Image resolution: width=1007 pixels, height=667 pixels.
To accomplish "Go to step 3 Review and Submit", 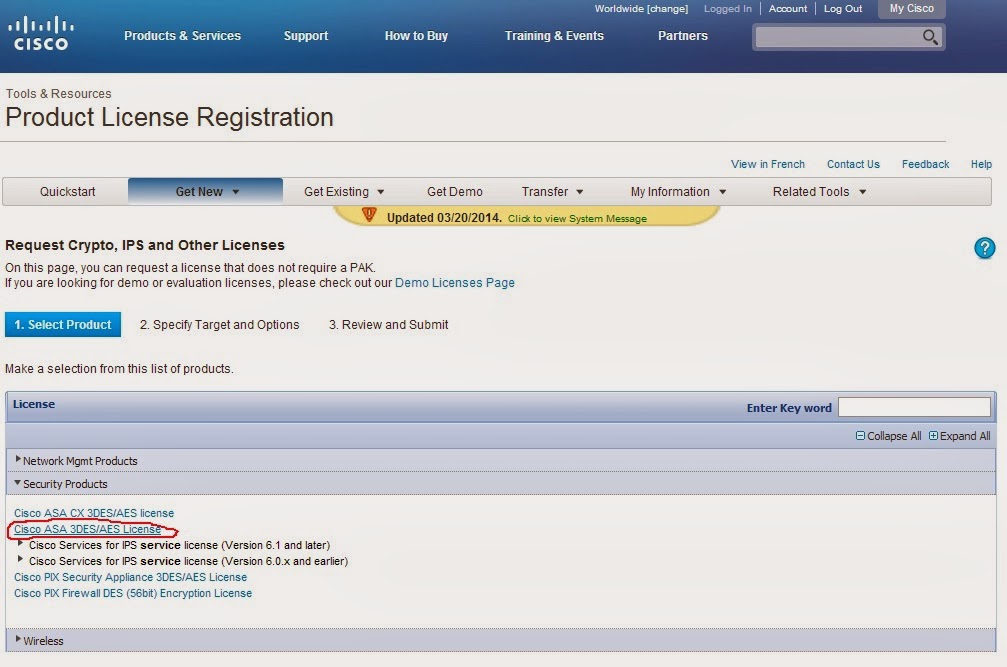I will coord(389,325).
